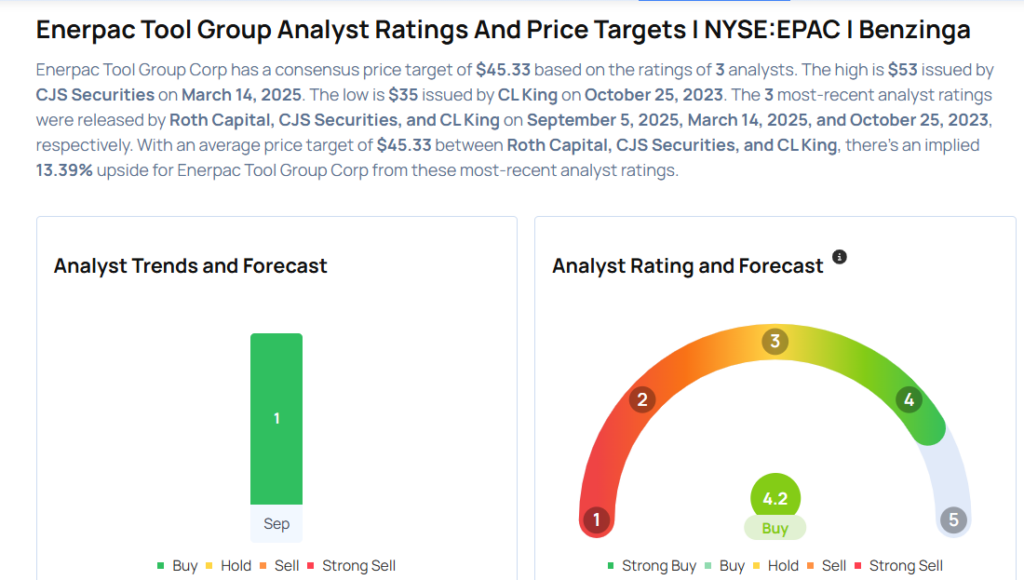
Task: Click the orange Sell legend dot under the gauge
Action: tap(811, 566)
